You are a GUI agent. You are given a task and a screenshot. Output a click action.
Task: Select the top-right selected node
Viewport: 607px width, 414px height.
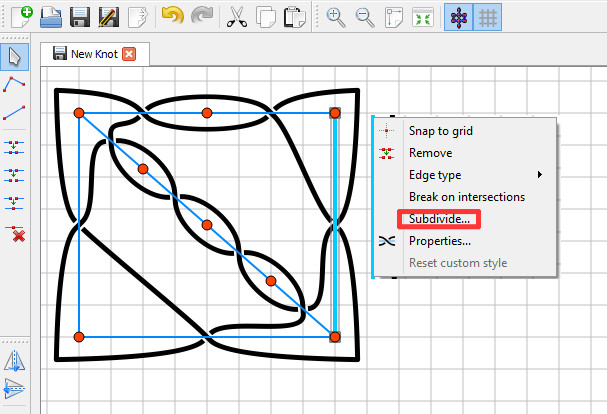335,113
